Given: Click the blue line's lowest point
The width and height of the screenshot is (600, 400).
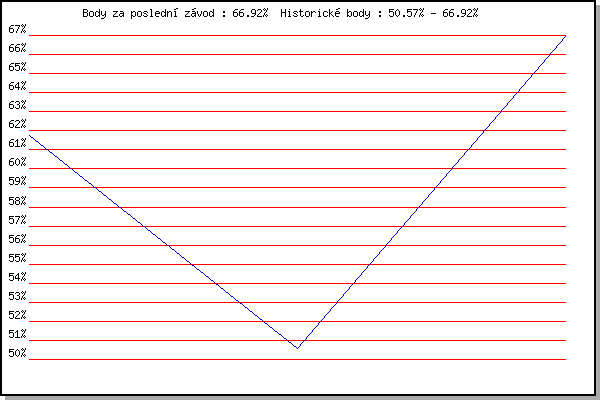Looking at the screenshot, I should (x=297, y=348).
